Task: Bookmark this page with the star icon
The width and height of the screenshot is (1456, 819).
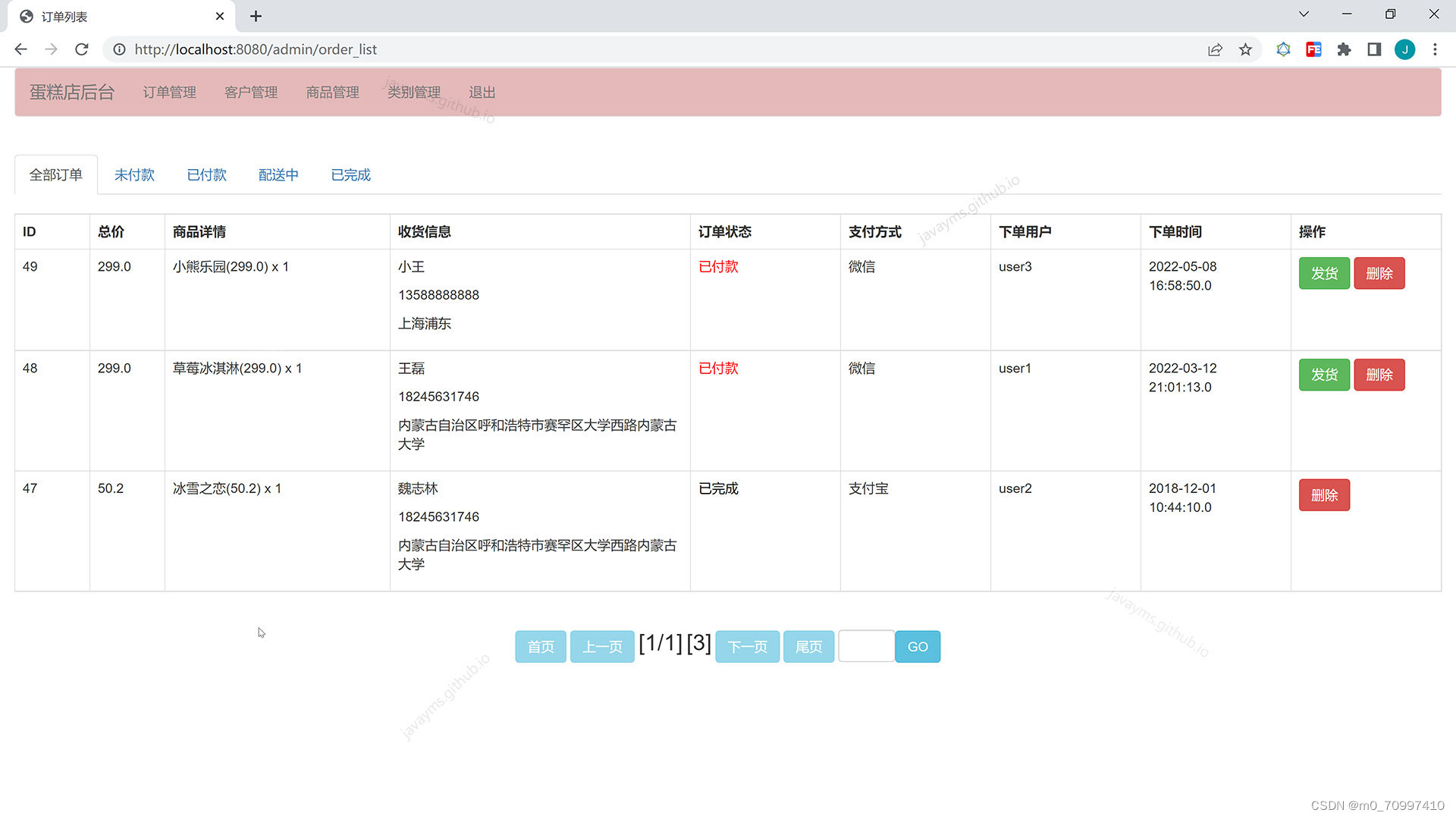Action: pos(1245,49)
